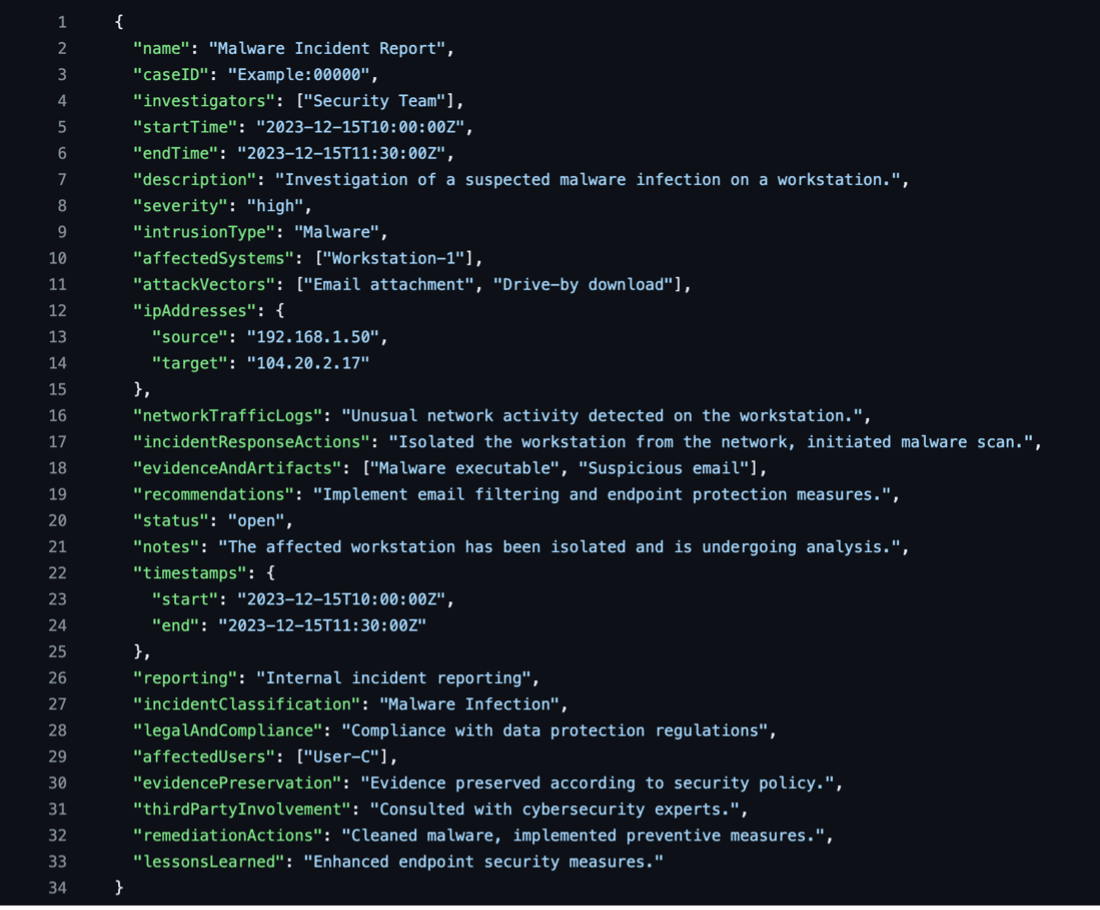Click line number 34 in the gutter
This screenshot has height=910, width=1100.
click(x=57, y=887)
